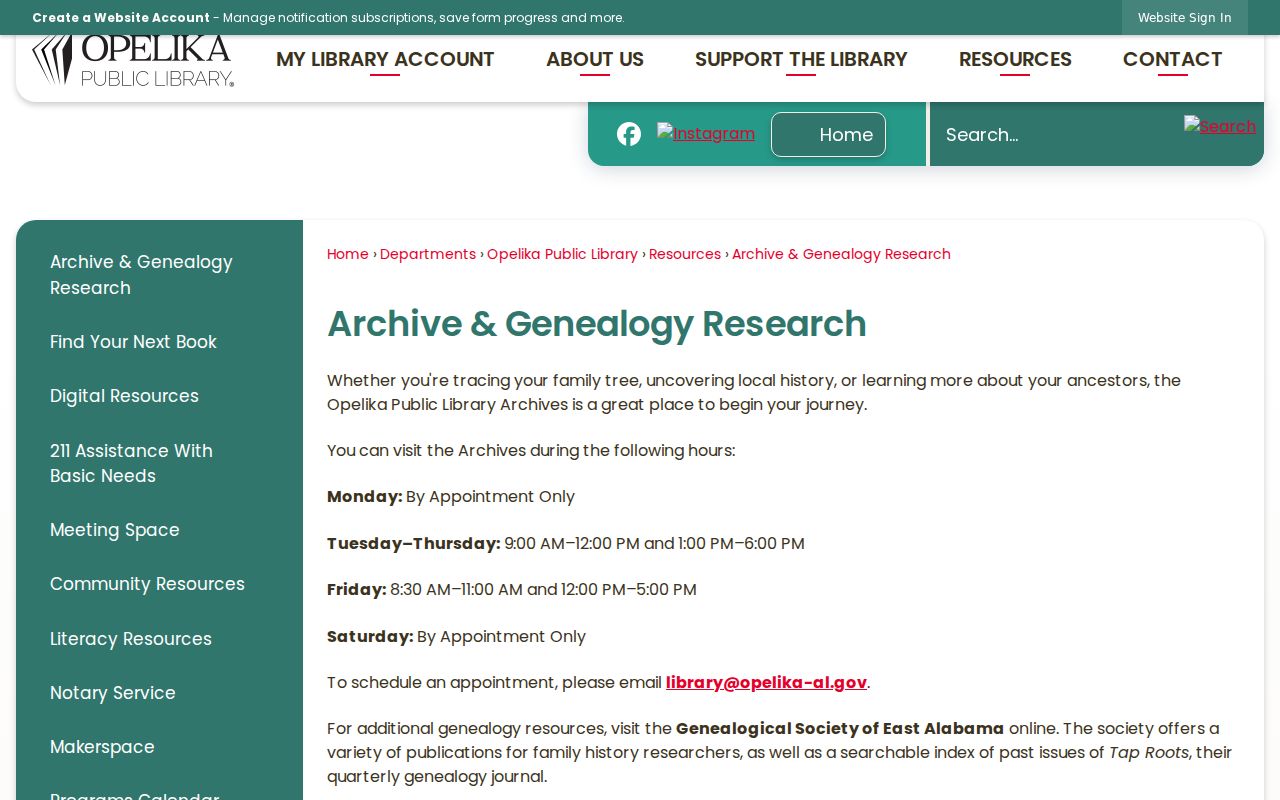Screen dimensions: 1280x800
Task: Open the Instagram link icon
Action: click(706, 133)
